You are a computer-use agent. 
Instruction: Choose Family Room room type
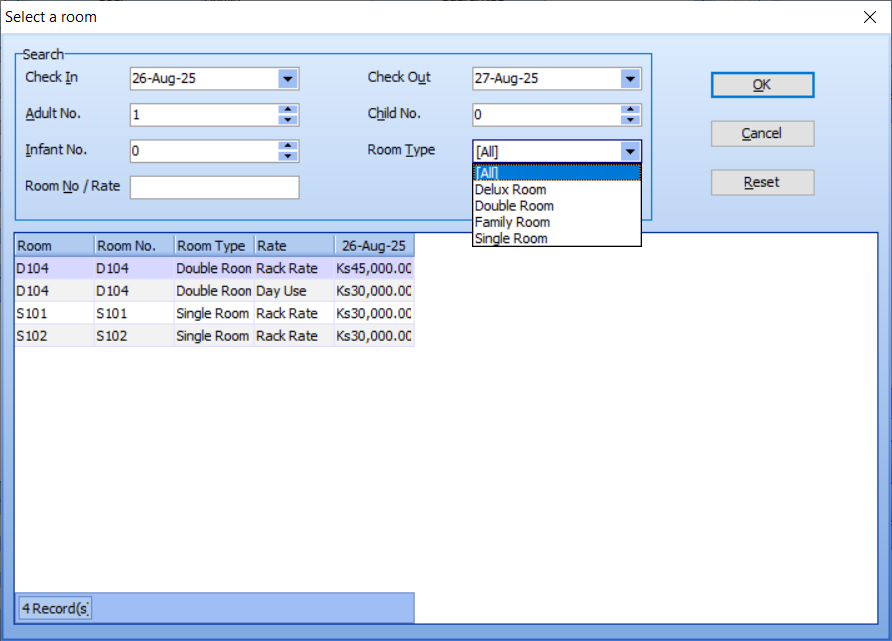point(512,221)
